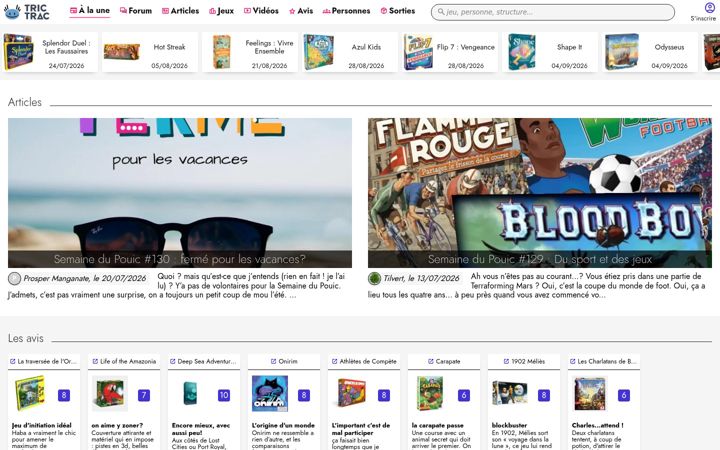Open Flip 7: Vengeance release card

point(450,52)
